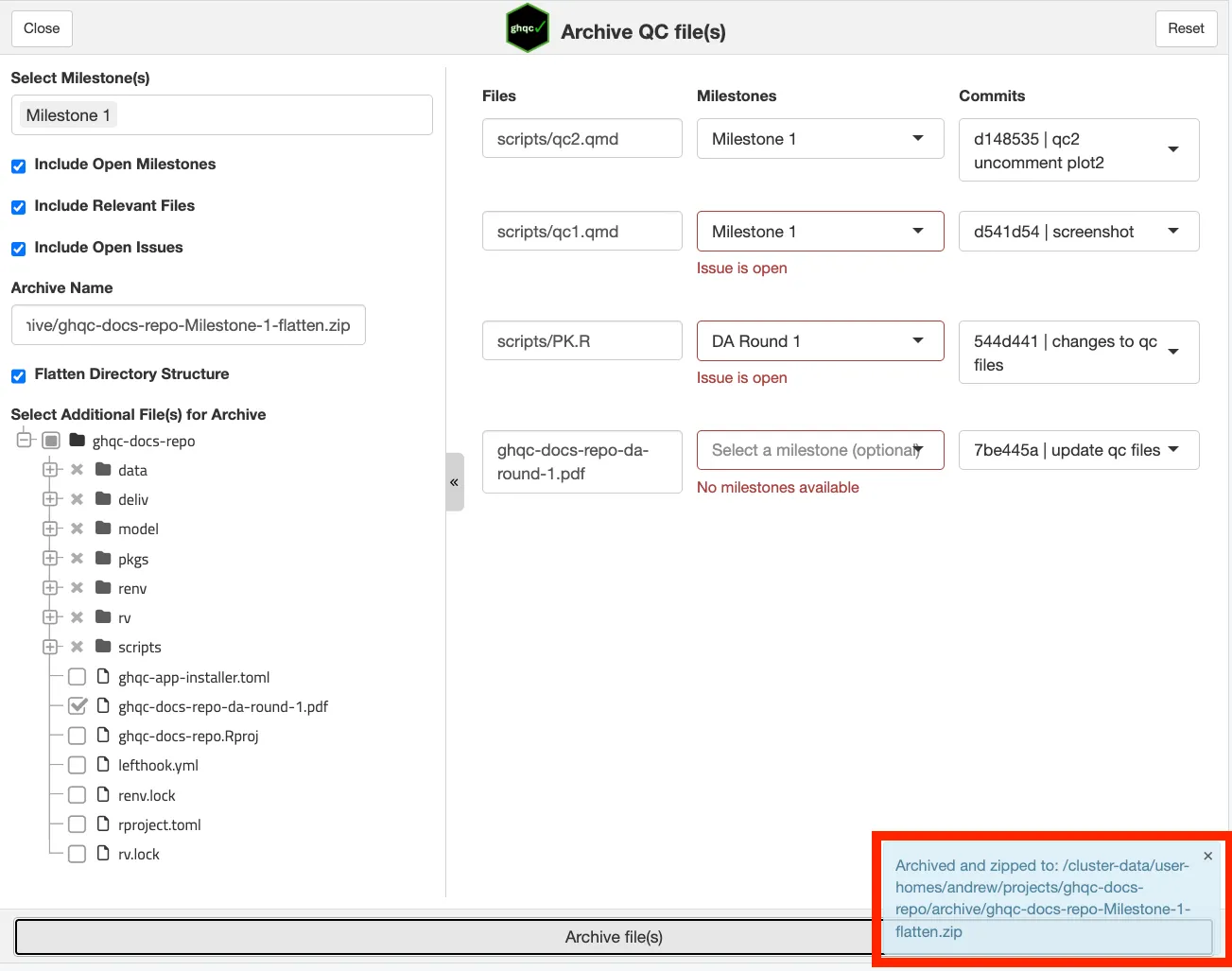
Task: Click the X mark beside data folder
Action: 78,470
